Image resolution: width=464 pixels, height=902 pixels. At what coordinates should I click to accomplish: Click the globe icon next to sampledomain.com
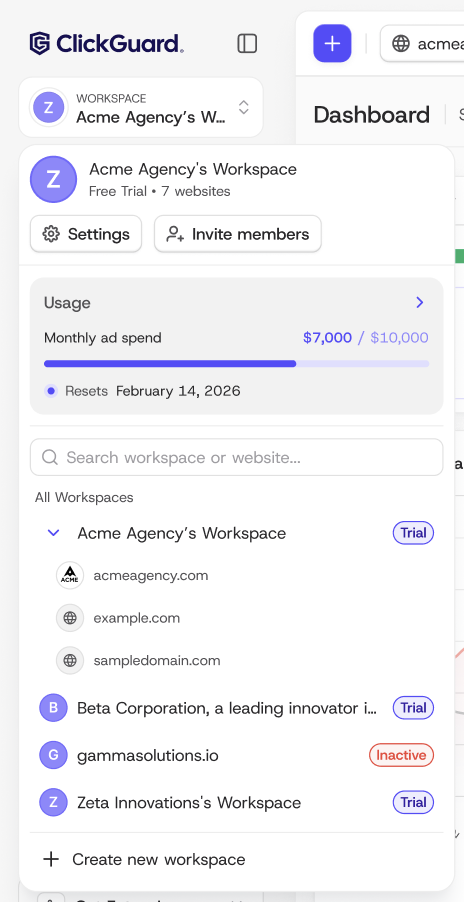click(70, 660)
